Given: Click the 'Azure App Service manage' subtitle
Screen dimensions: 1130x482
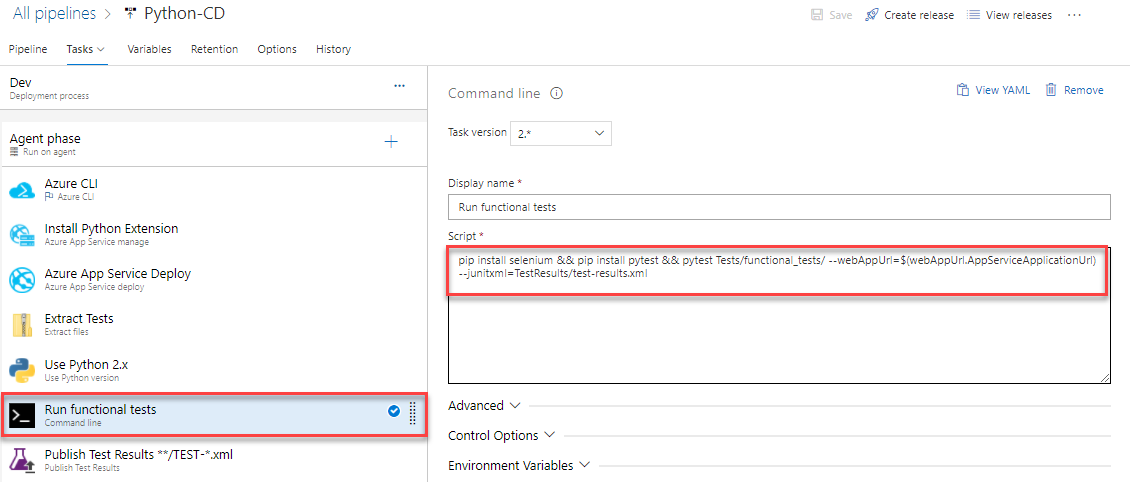Looking at the screenshot, I should point(97,242).
